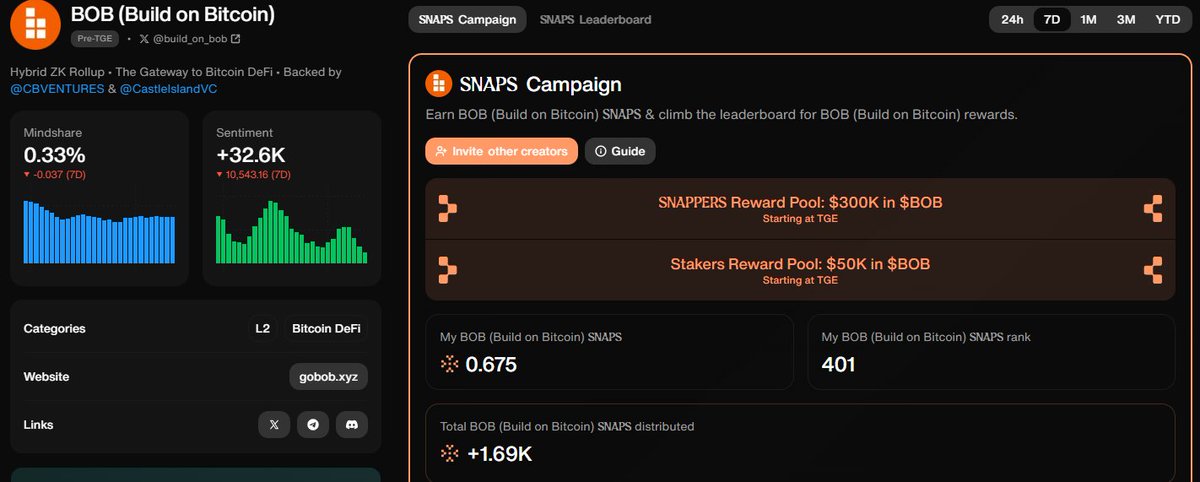The image size is (1200, 482).
Task: Select the 1M time range
Action: click(1088, 20)
